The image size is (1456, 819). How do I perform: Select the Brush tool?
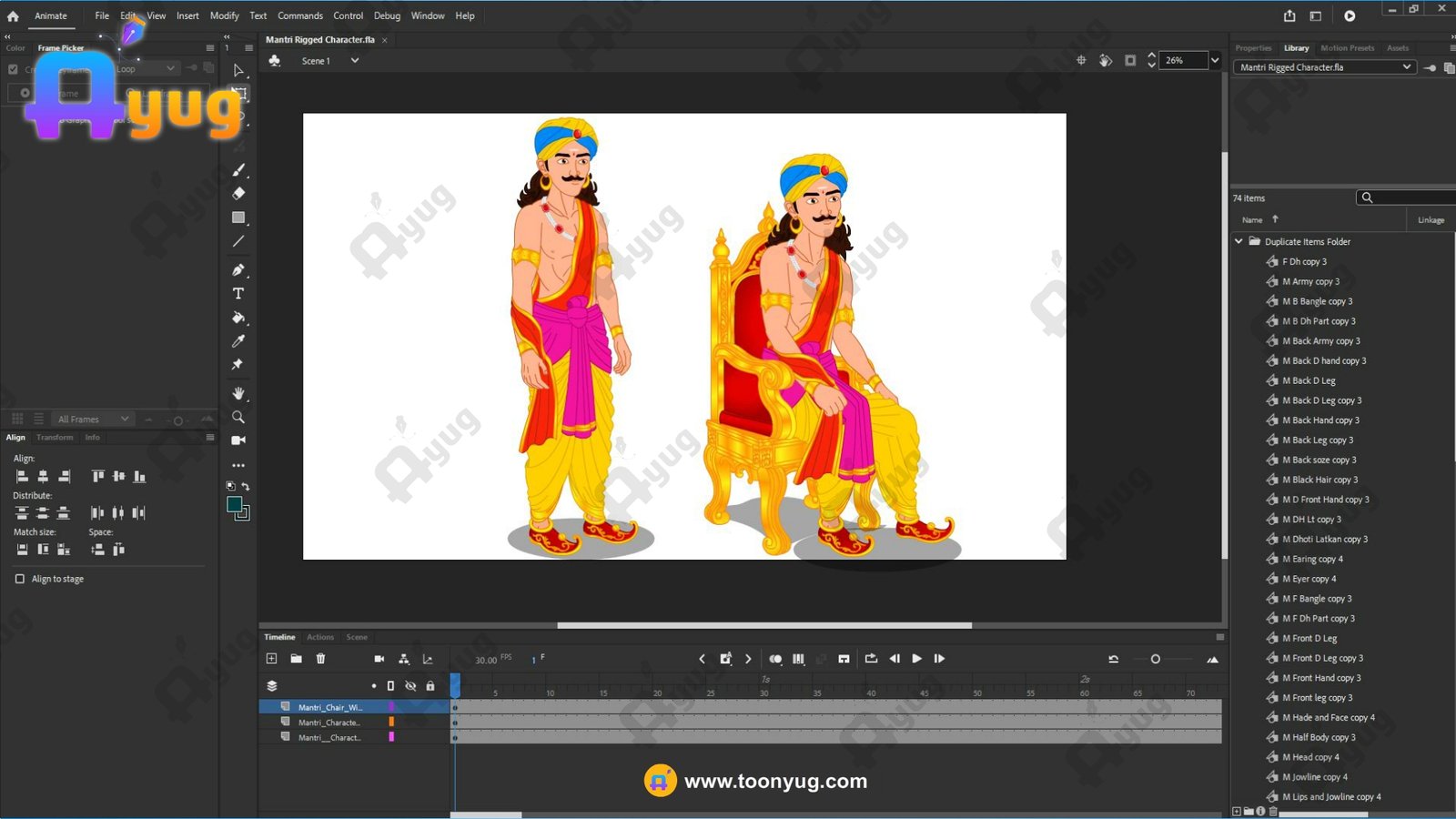coord(238,170)
